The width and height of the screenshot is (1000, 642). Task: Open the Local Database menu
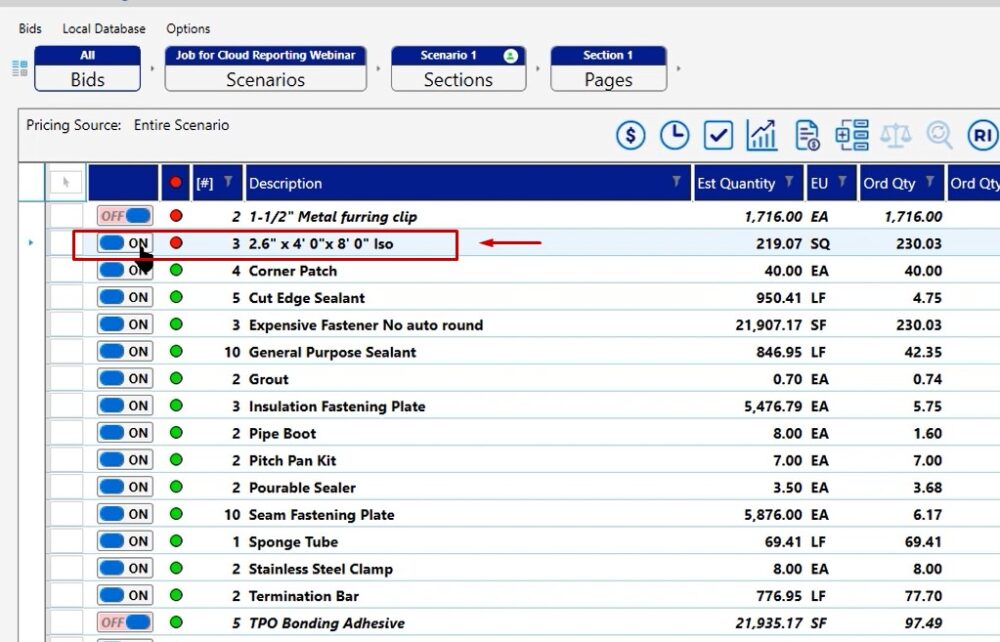(x=104, y=29)
